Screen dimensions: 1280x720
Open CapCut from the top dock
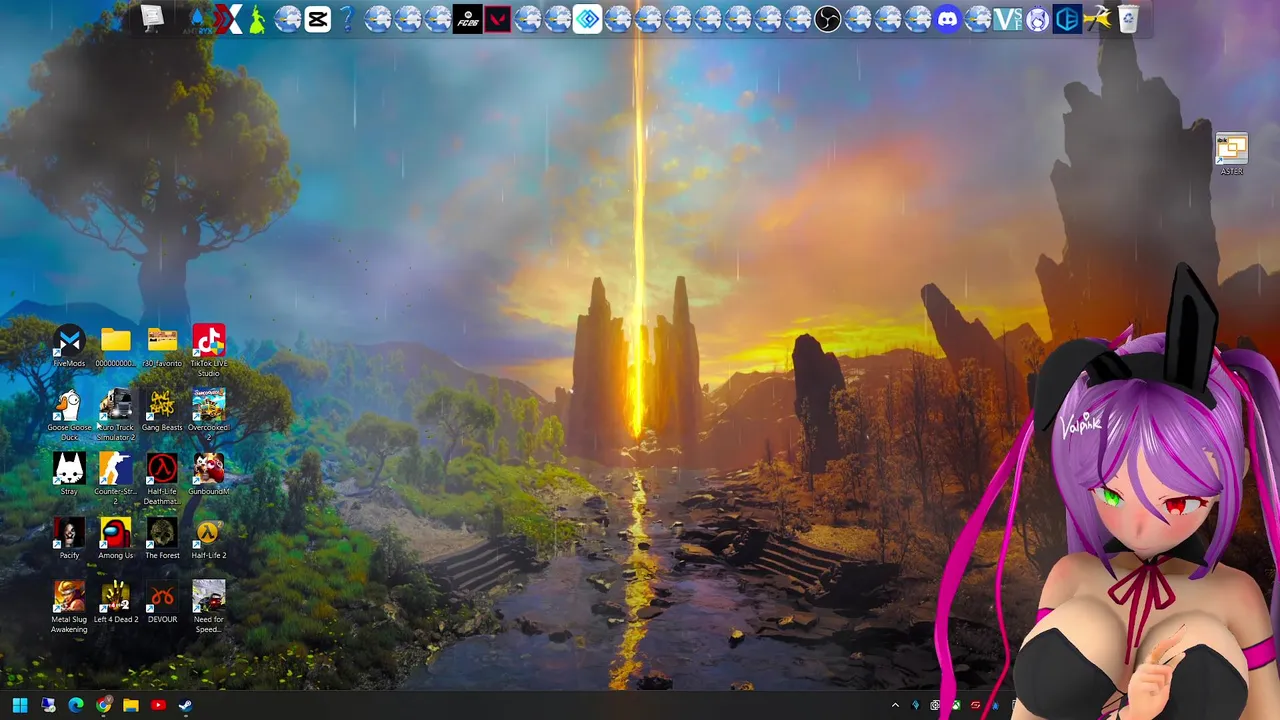point(318,19)
